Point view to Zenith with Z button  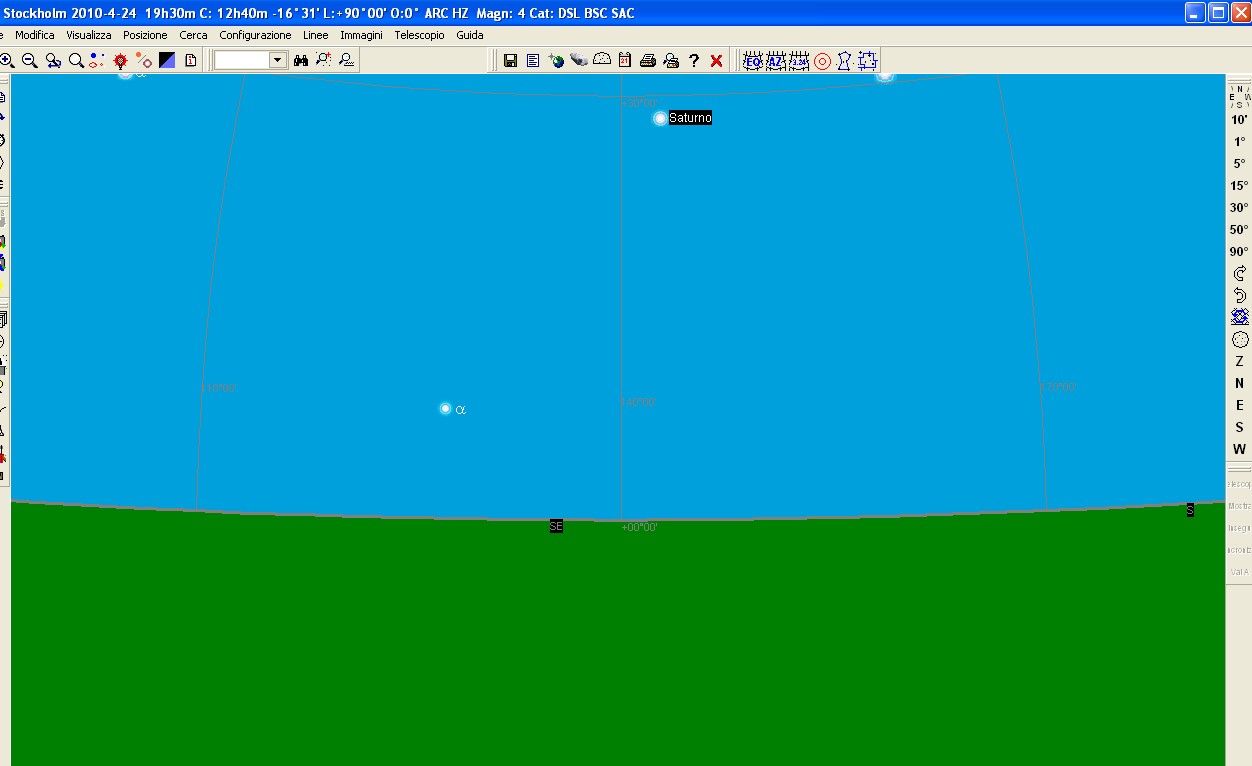[1240, 362]
